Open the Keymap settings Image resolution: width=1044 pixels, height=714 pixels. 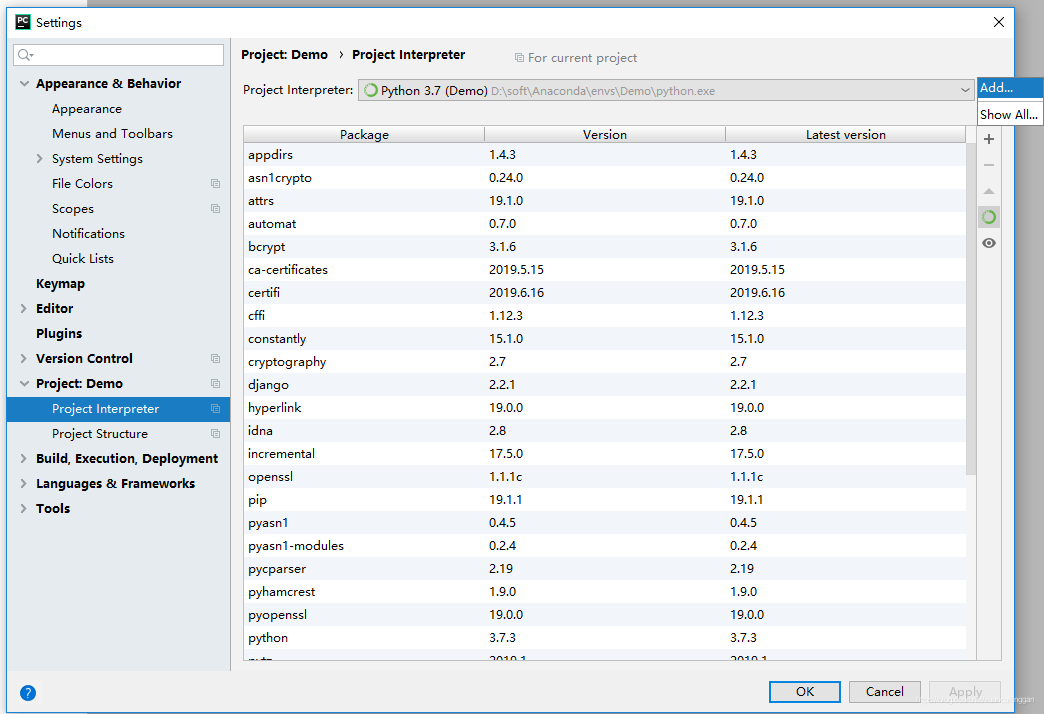(60, 284)
